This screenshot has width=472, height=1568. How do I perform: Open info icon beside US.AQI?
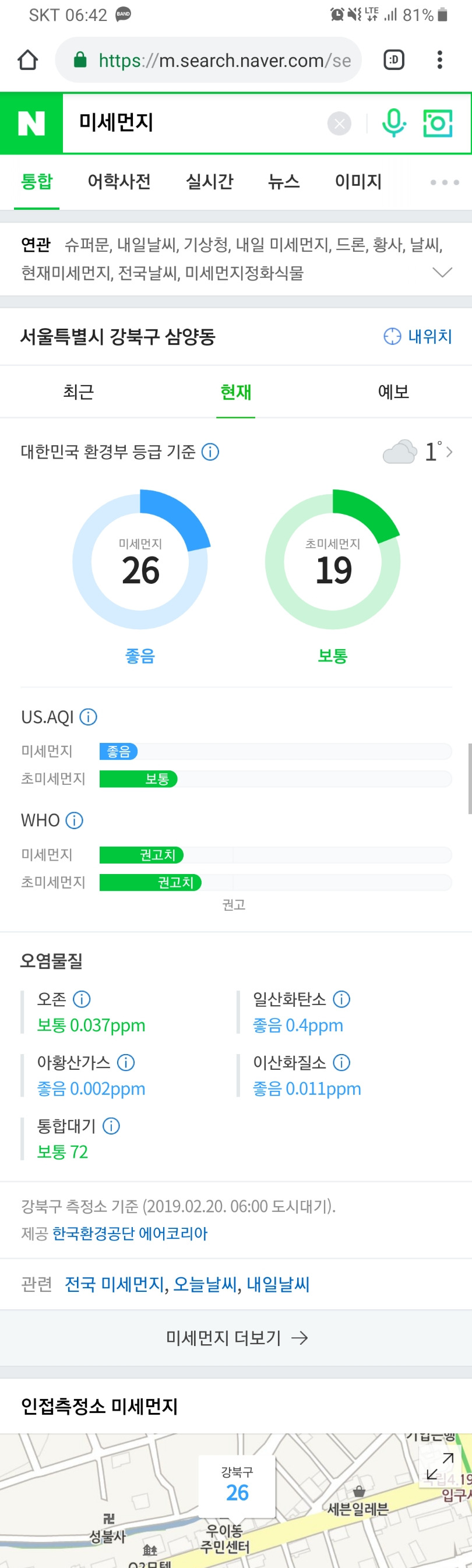89,717
